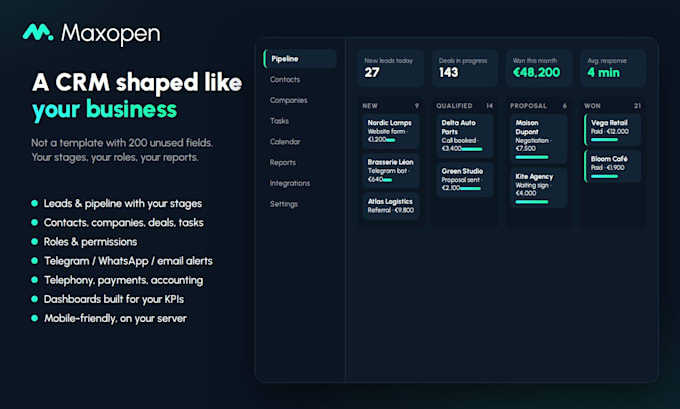Open Calendar in the sidebar

(x=285, y=142)
